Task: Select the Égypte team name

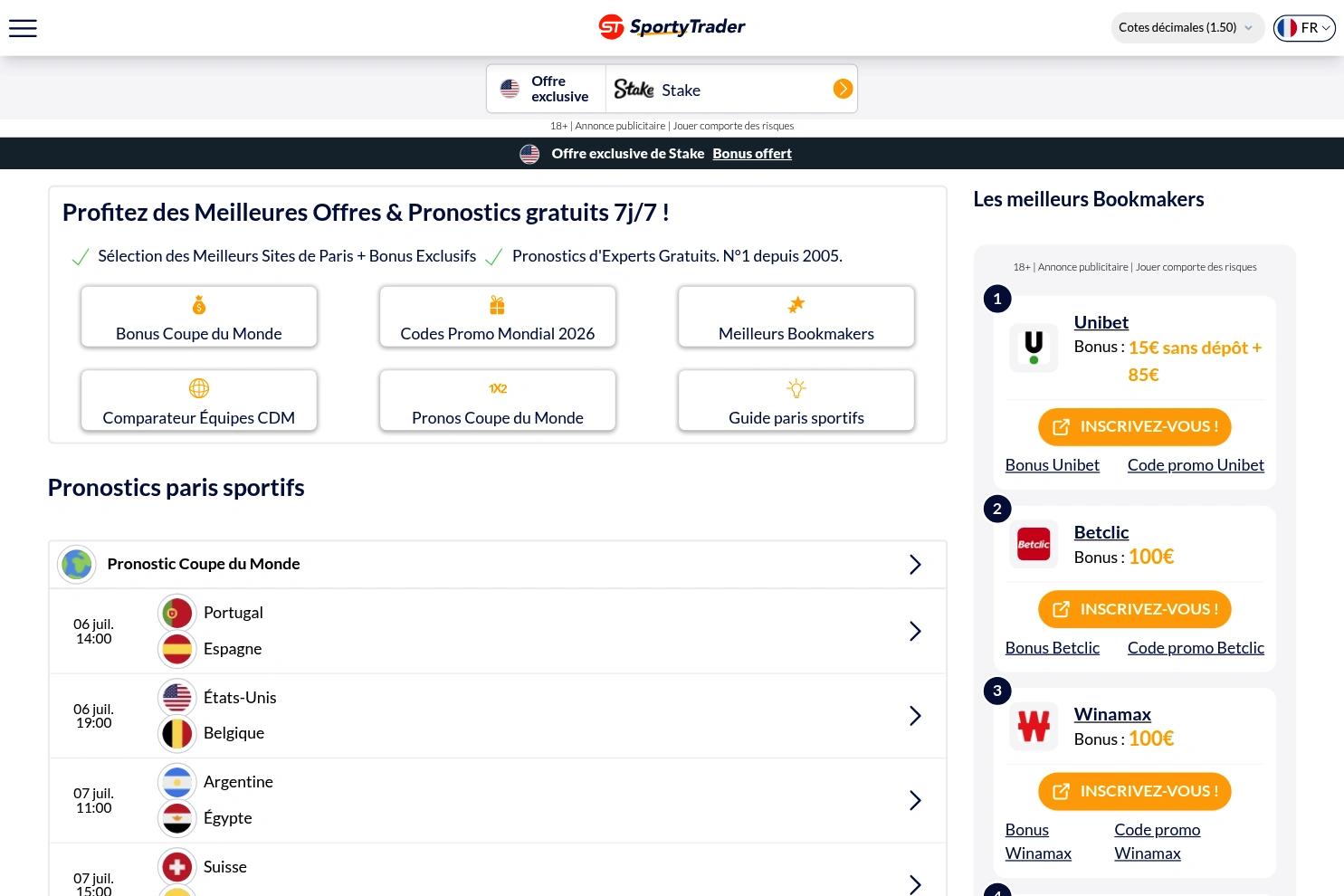Action: click(x=228, y=818)
